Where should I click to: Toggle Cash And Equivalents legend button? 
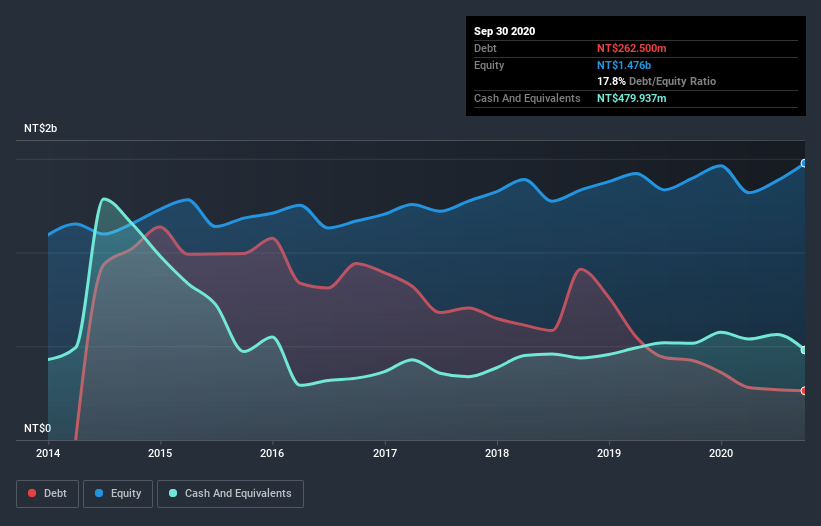[x=230, y=494]
